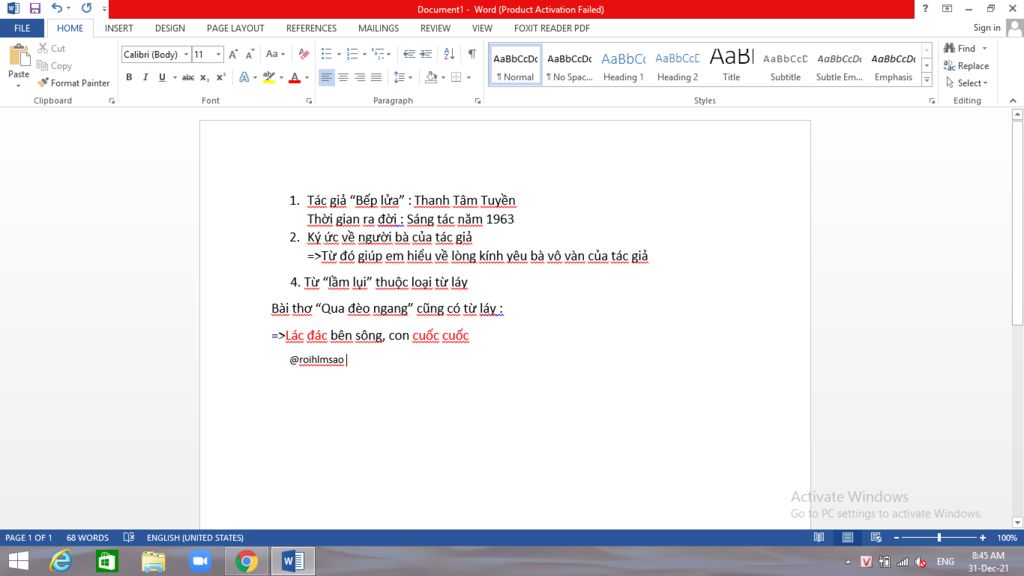Open the Font dialog launcher
1024x576 pixels.
pyautogui.click(x=309, y=101)
